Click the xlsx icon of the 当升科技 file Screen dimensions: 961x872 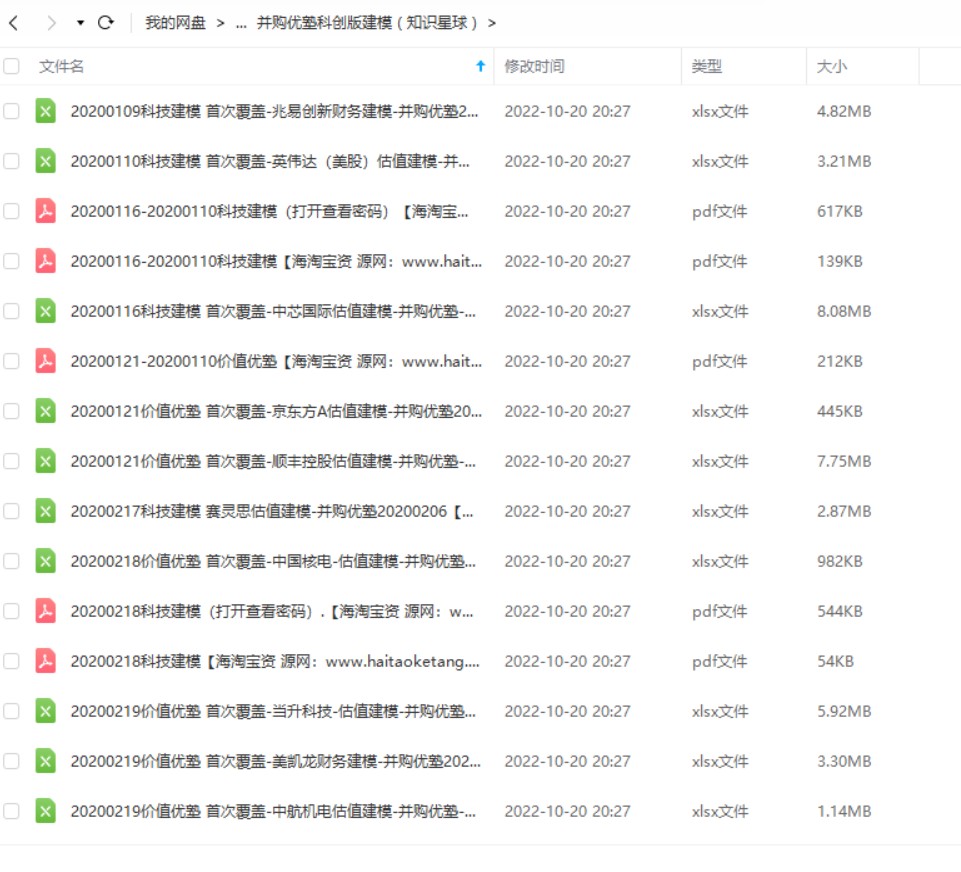click(45, 711)
